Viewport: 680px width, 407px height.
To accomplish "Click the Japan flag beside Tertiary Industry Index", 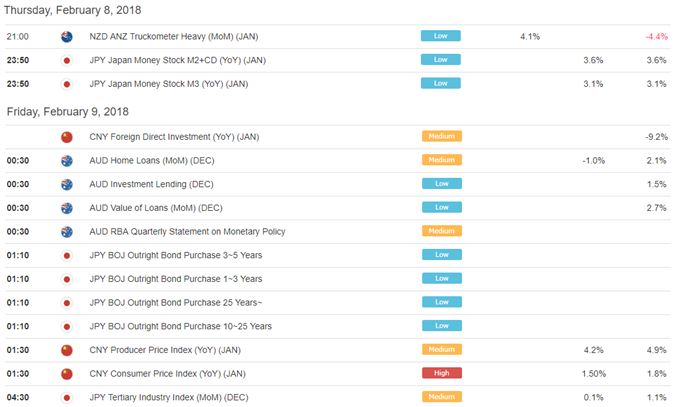I will 66,398.
